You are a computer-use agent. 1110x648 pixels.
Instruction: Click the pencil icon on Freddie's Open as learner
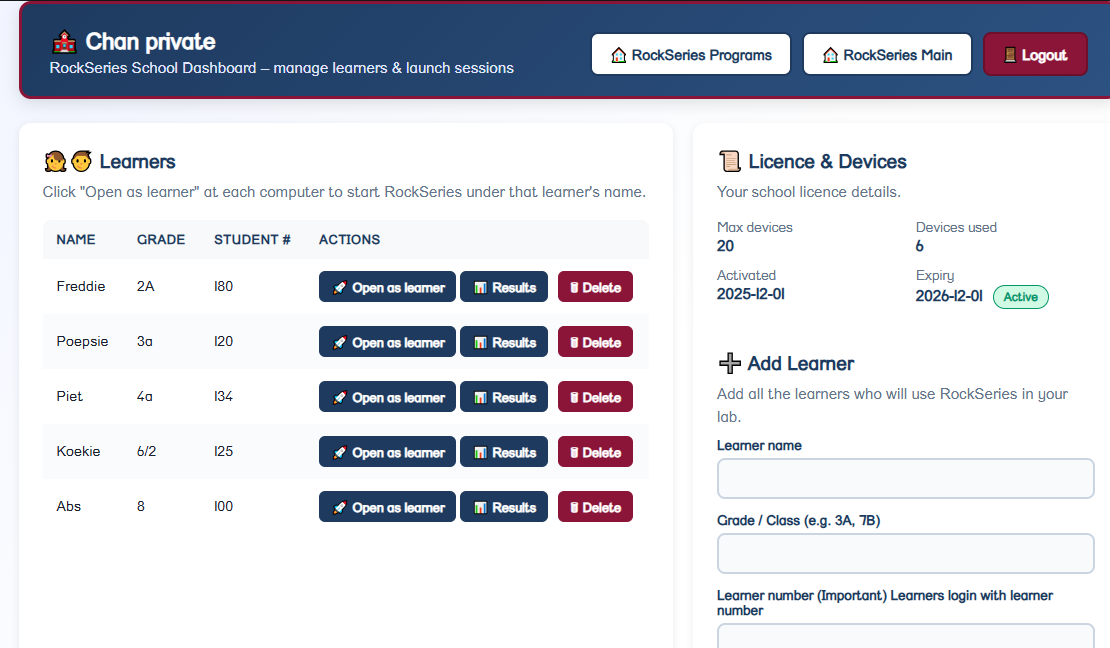click(x=338, y=287)
